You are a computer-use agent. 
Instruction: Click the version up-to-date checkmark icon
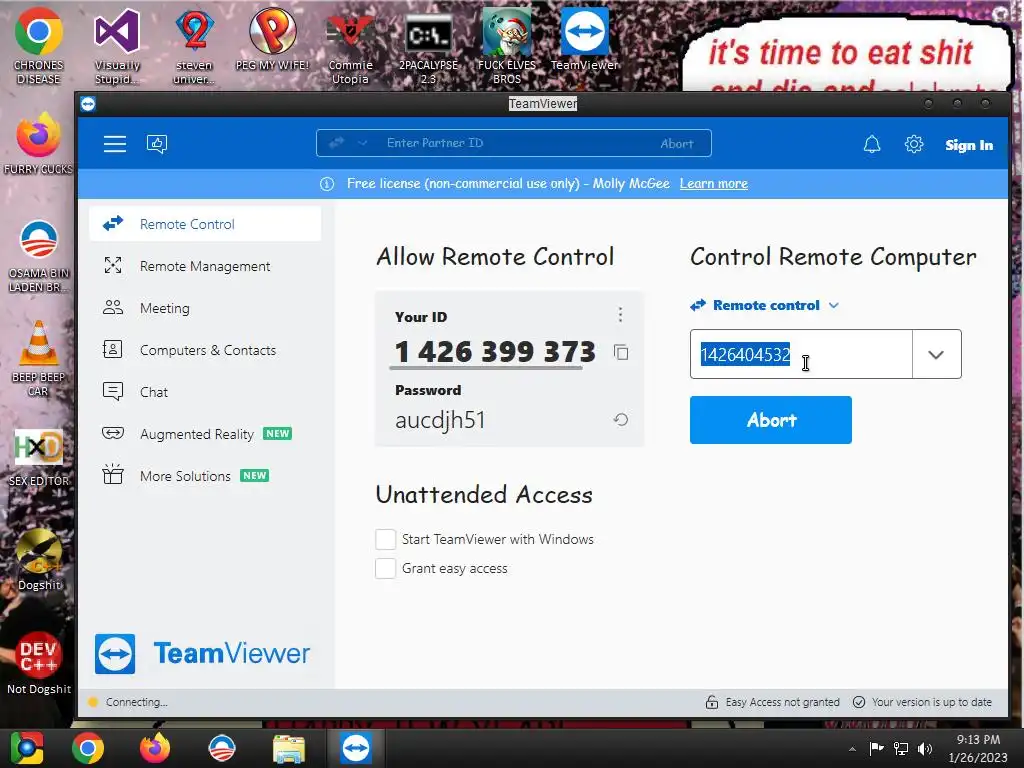(x=859, y=702)
